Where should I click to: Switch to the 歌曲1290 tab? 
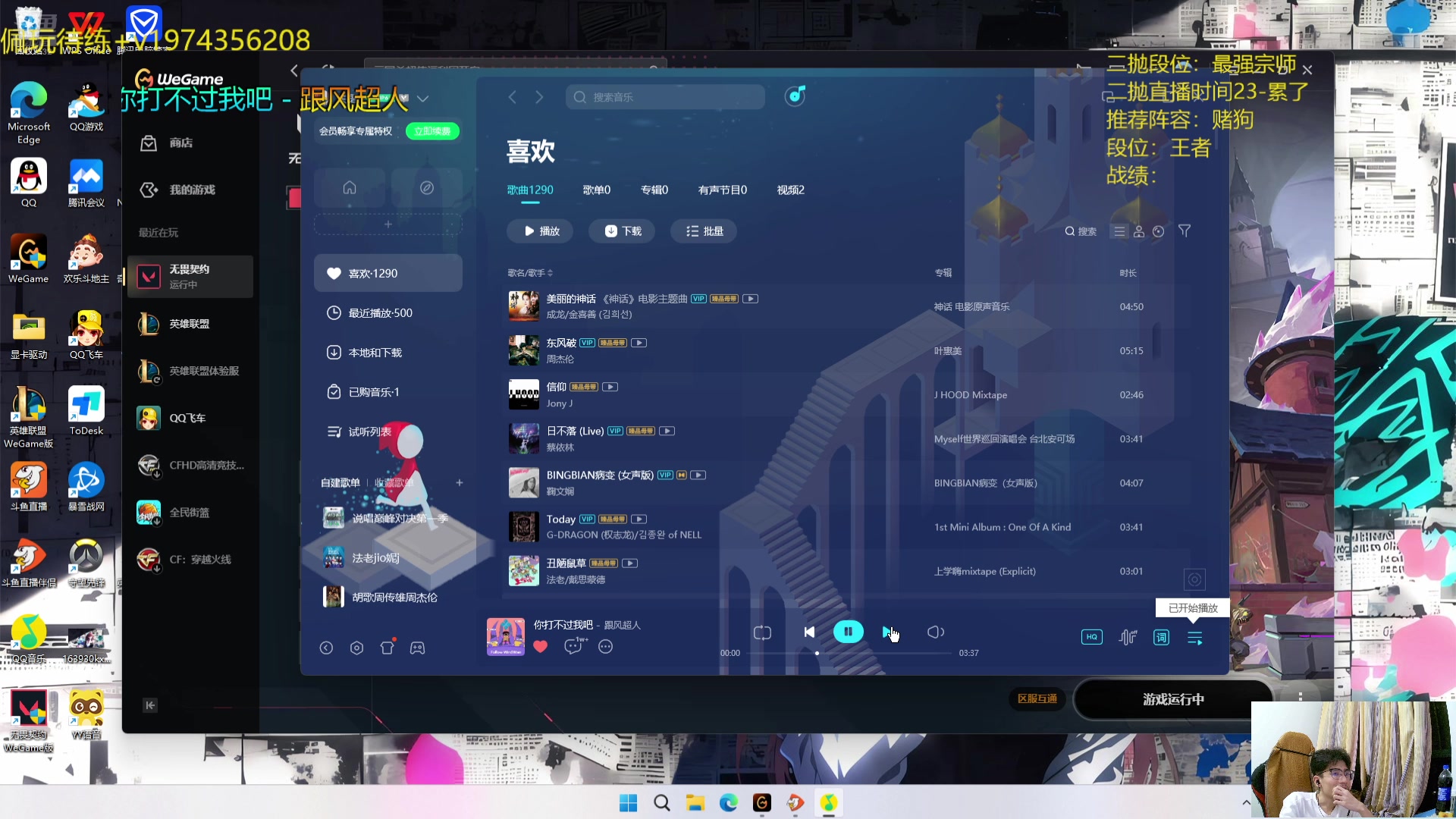530,190
